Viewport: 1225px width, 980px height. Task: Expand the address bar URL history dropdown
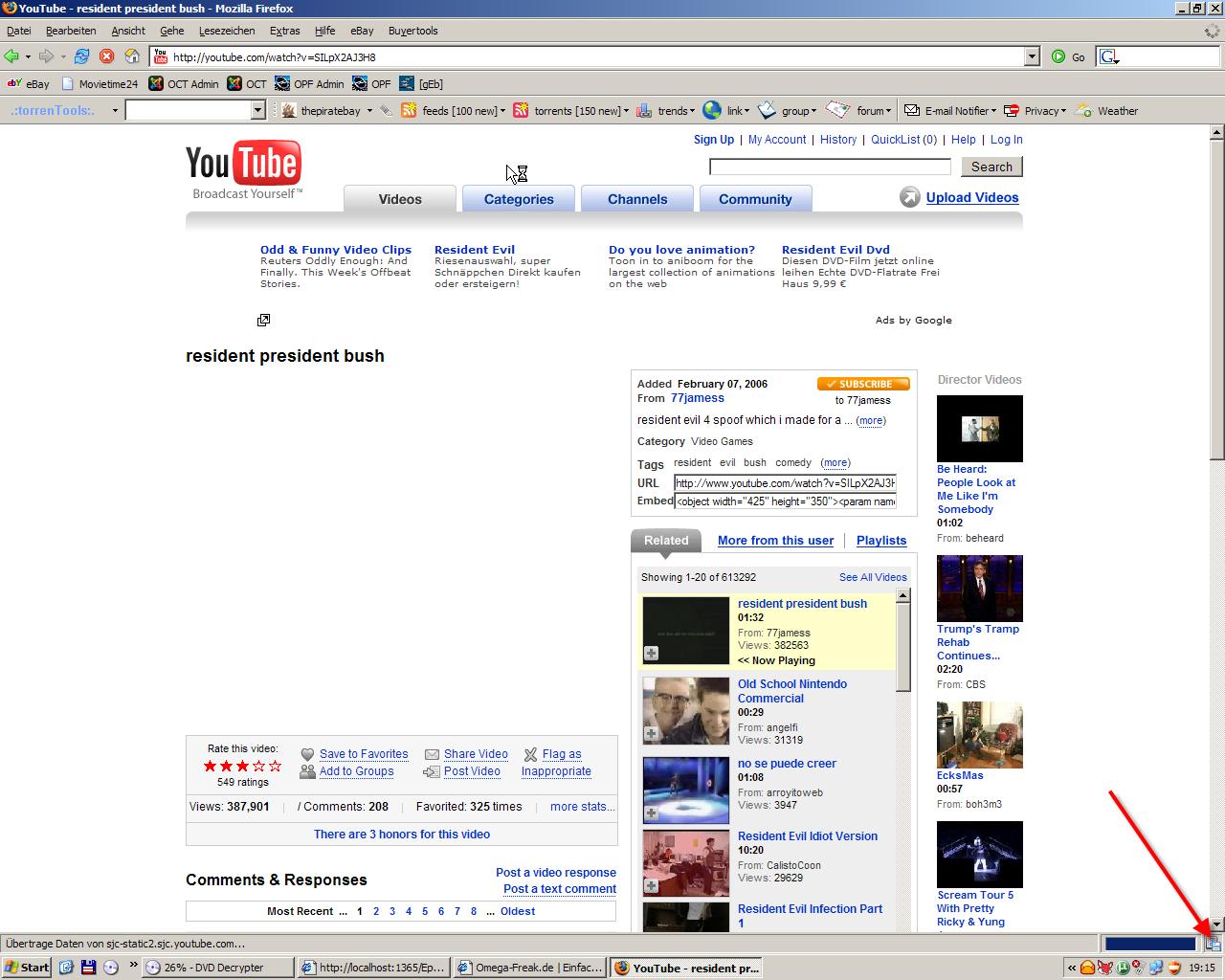pyautogui.click(x=1032, y=56)
